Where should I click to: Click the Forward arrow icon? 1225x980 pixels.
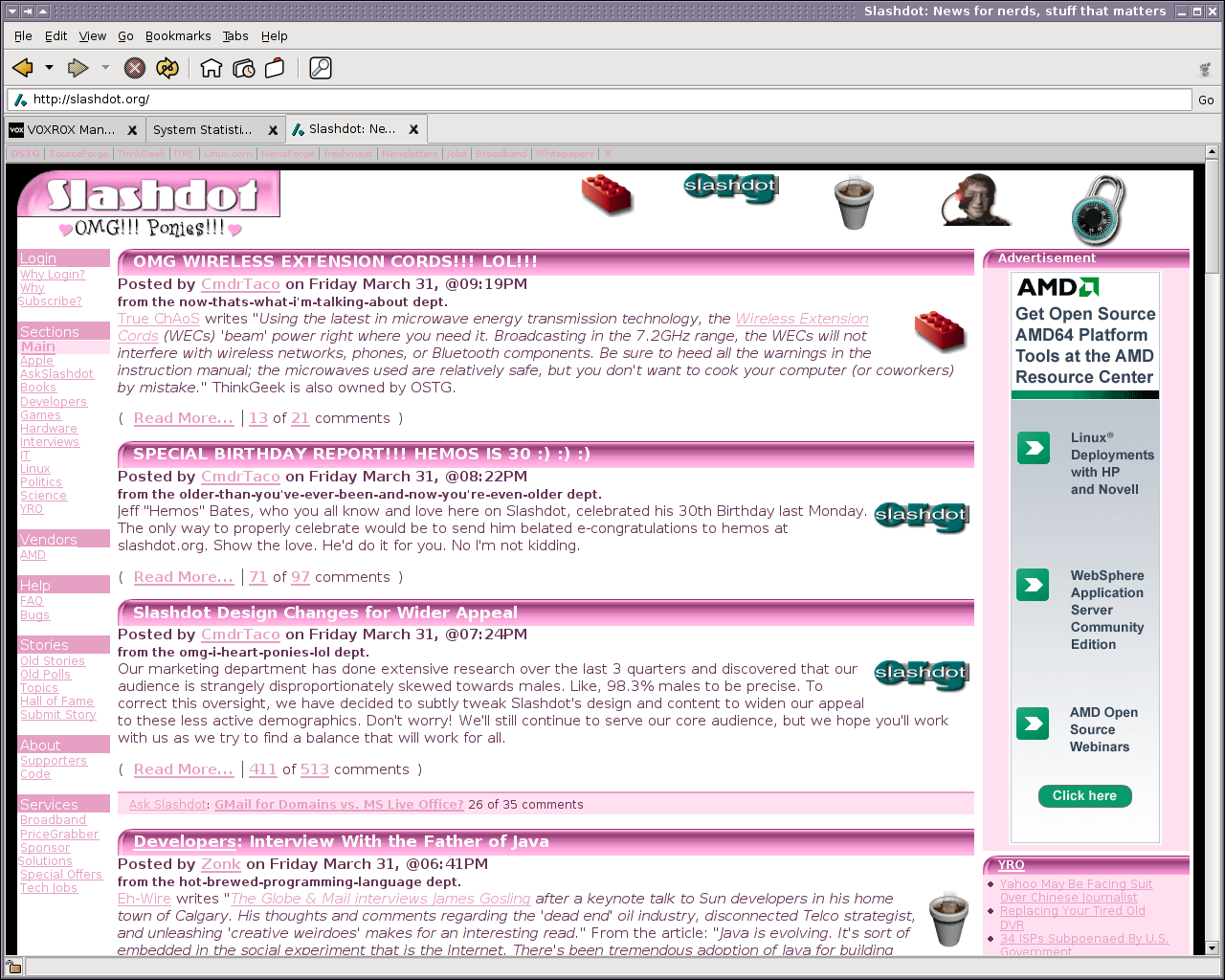[x=78, y=68]
